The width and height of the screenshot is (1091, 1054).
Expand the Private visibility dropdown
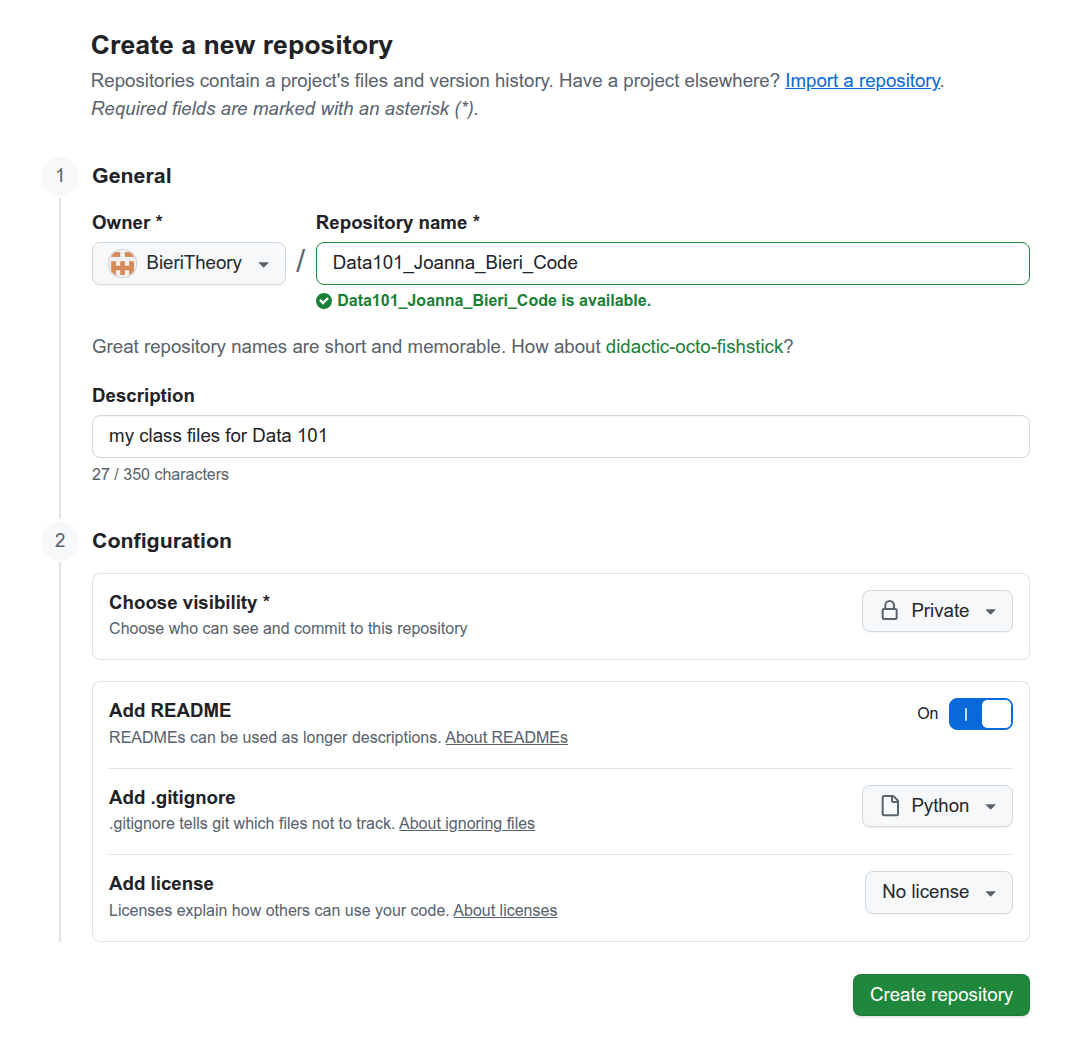[x=937, y=611]
